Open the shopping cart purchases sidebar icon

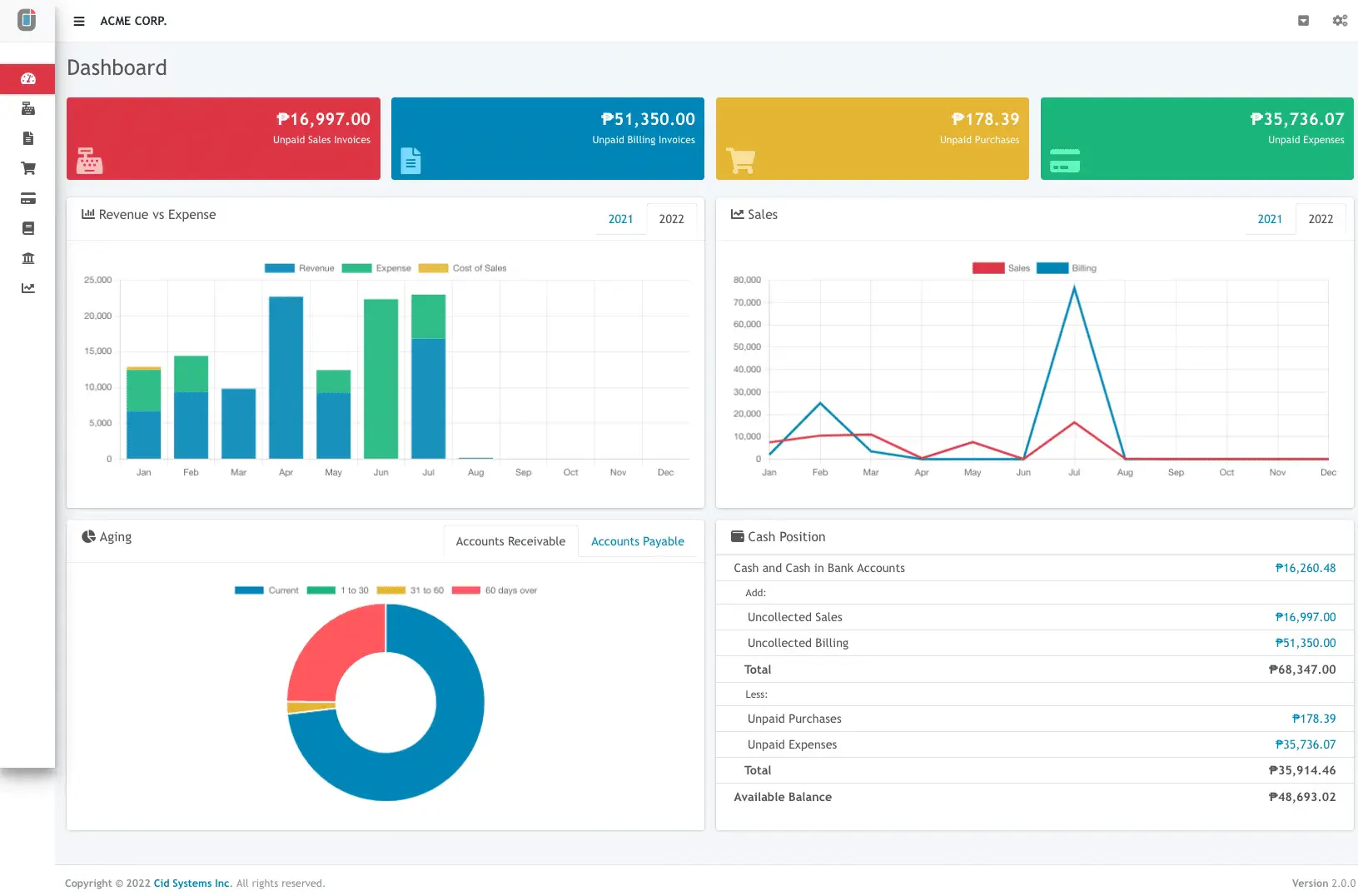[28, 168]
